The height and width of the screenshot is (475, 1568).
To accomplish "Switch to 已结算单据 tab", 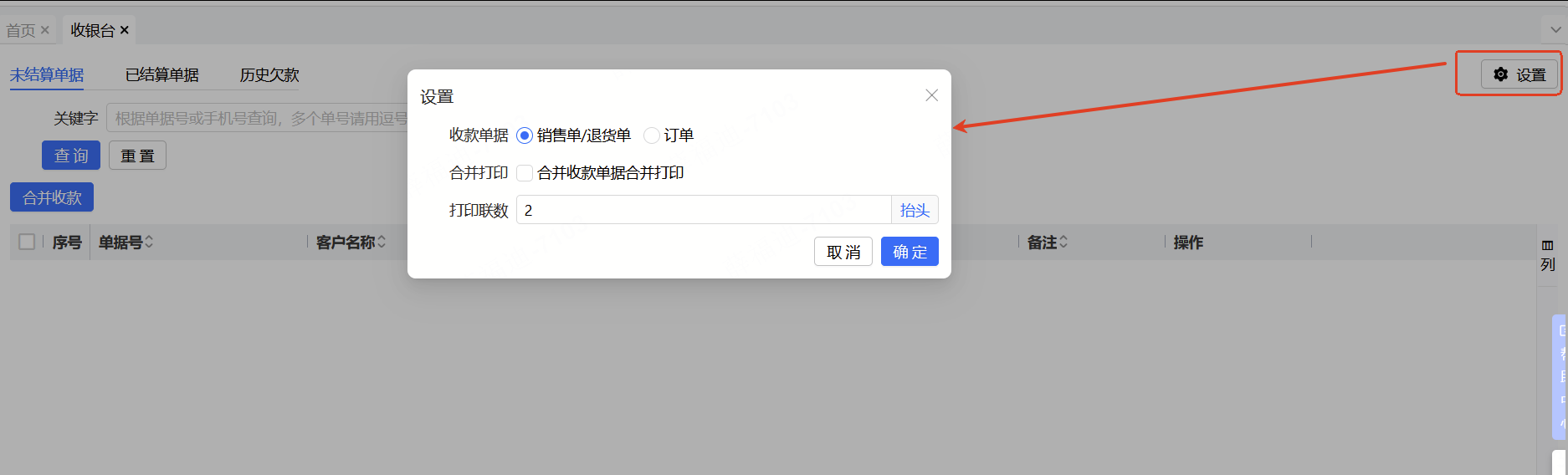I will tap(162, 74).
